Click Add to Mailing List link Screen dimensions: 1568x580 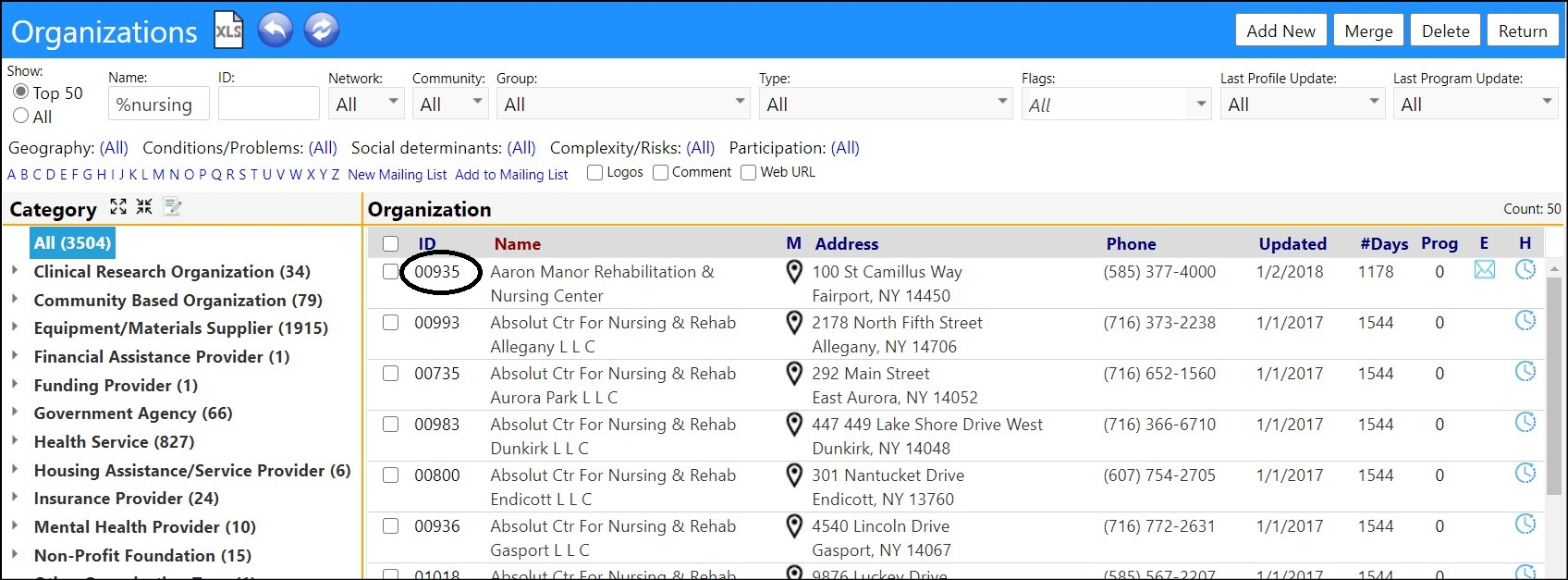coord(511,174)
